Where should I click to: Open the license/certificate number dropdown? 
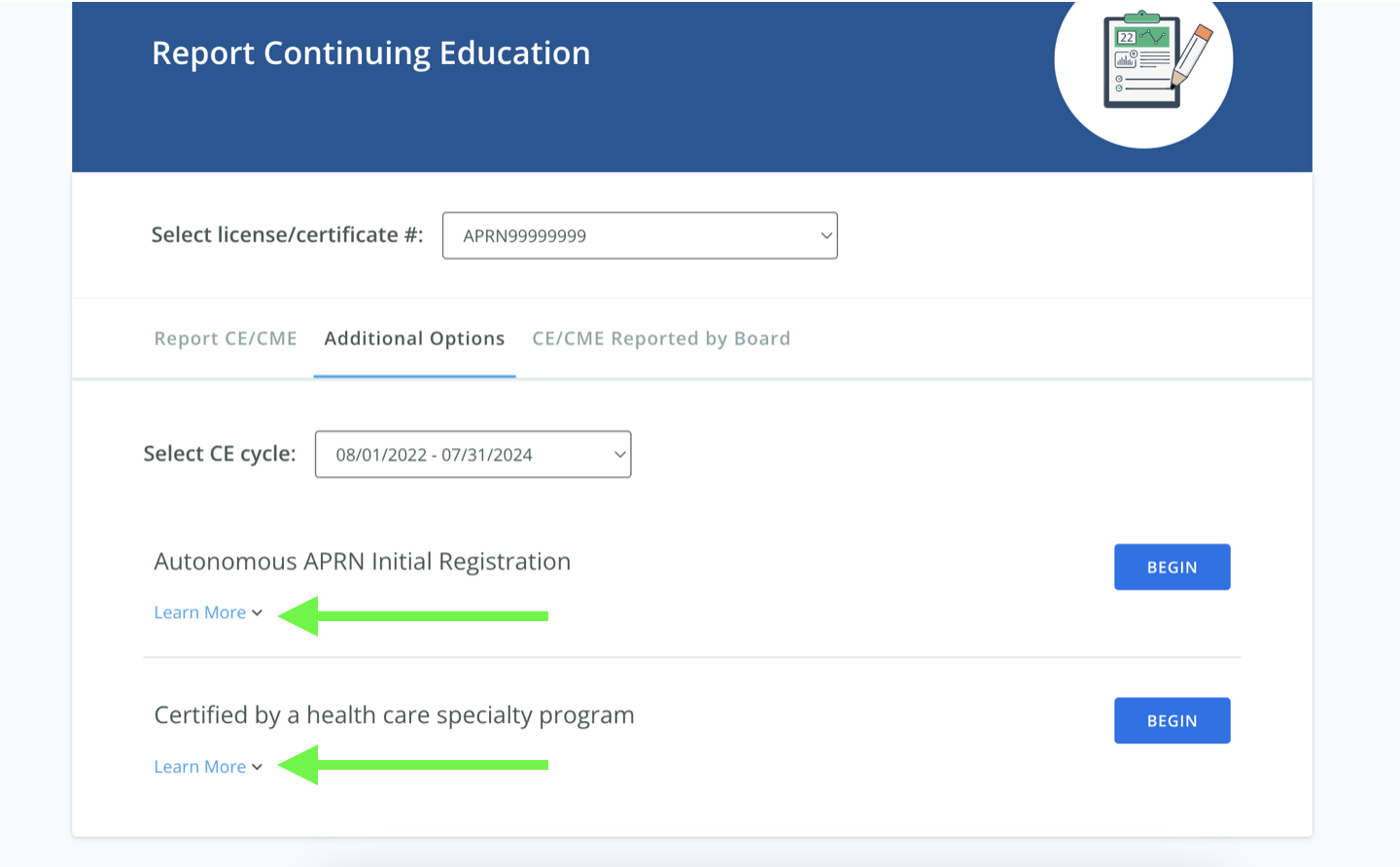[640, 236]
